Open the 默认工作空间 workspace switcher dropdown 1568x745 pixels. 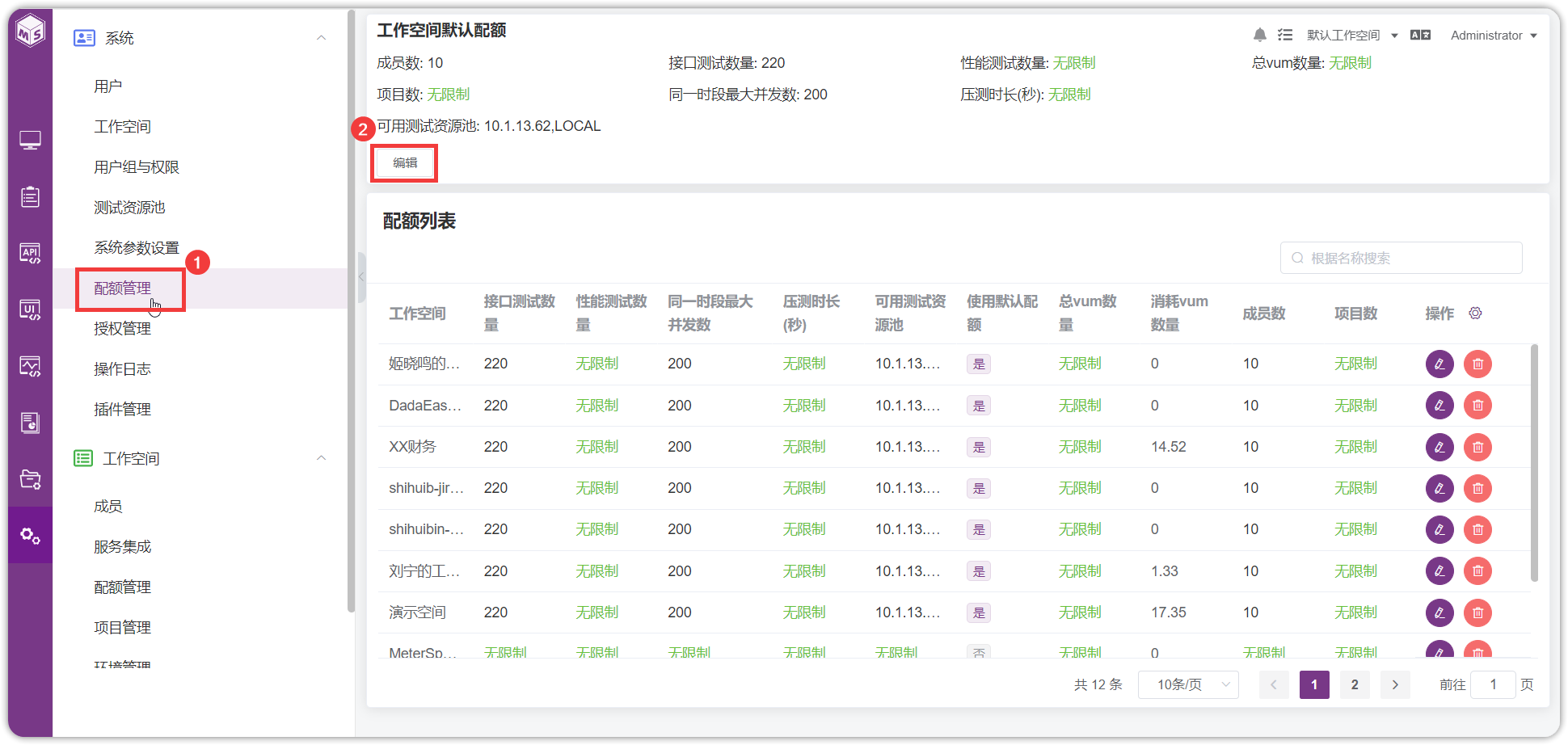pos(1352,36)
